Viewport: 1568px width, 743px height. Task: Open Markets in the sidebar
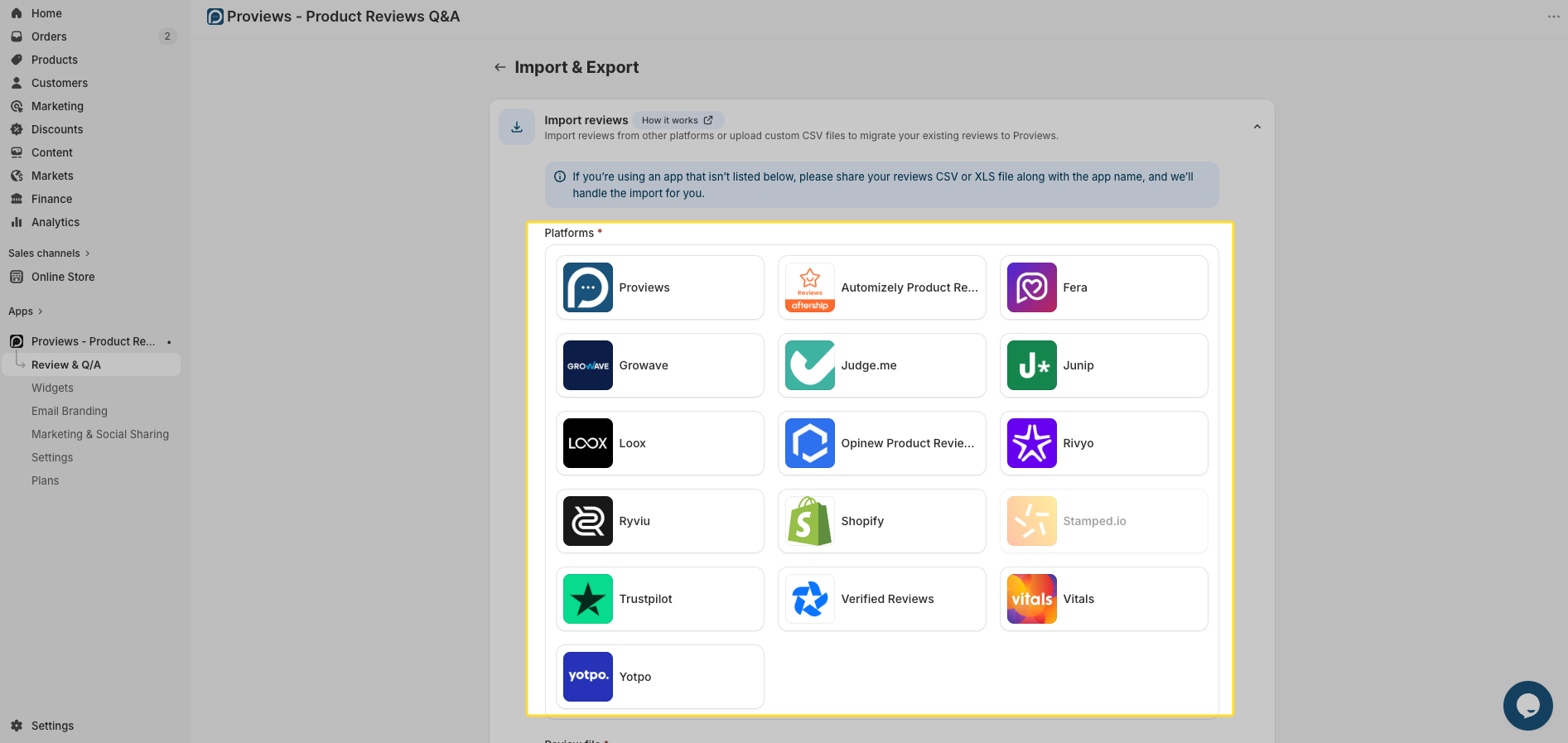pyautogui.click(x=52, y=176)
